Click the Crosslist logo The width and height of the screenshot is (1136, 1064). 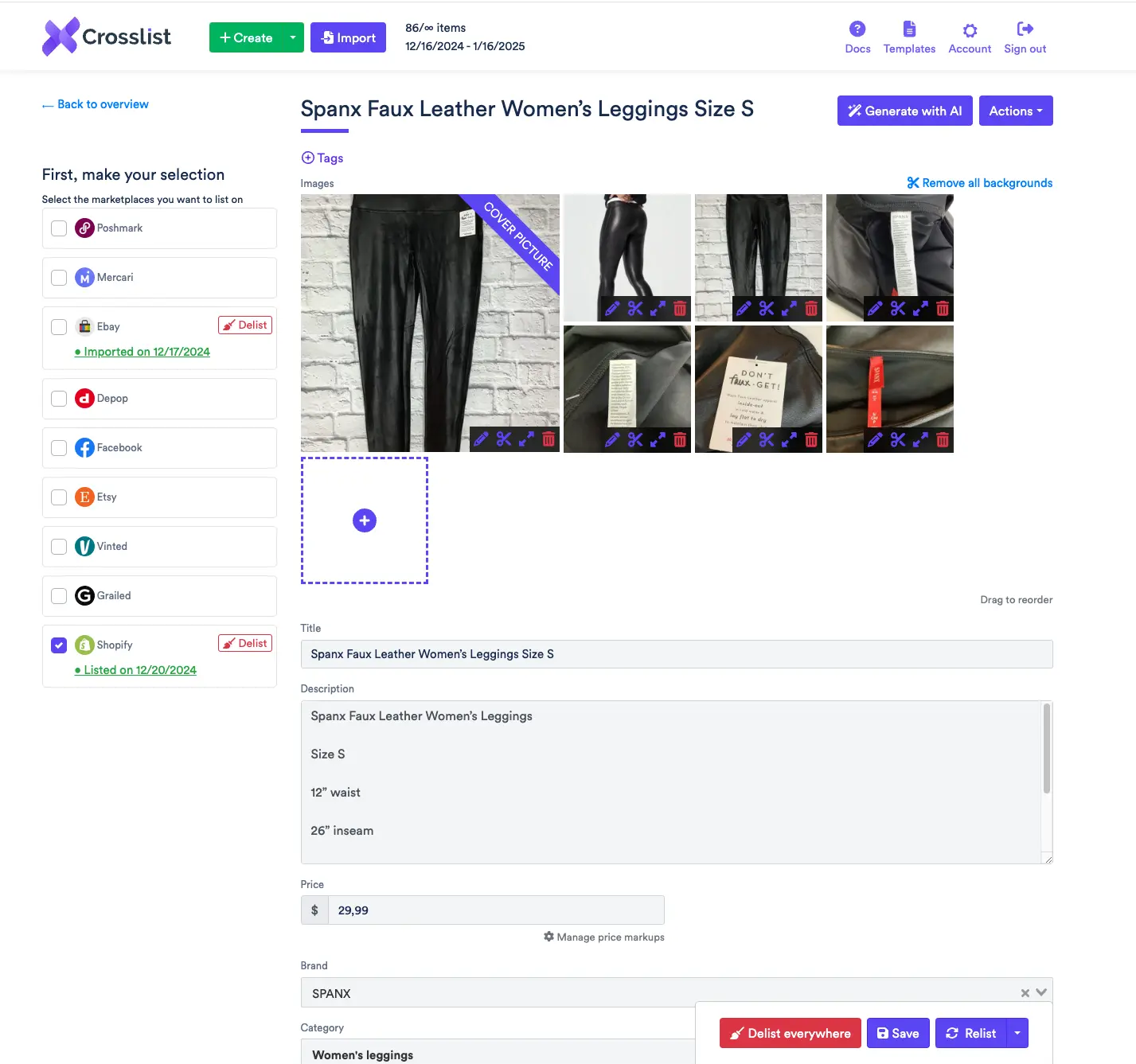click(107, 37)
